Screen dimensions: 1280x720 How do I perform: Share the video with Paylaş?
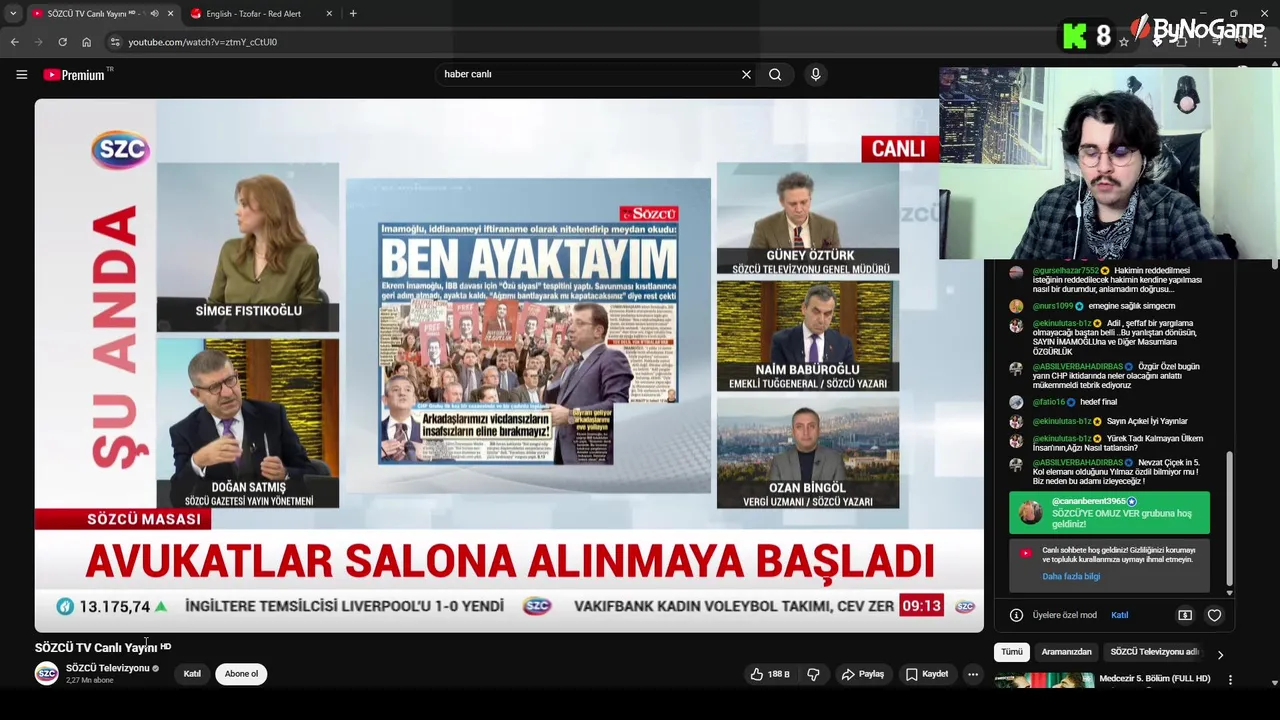click(862, 674)
